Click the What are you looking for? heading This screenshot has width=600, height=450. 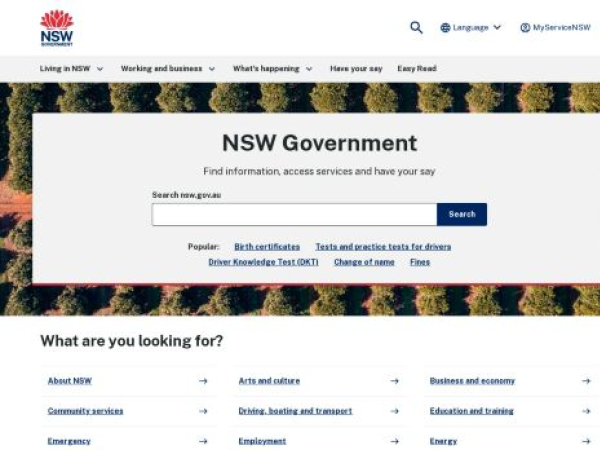pyautogui.click(x=132, y=341)
